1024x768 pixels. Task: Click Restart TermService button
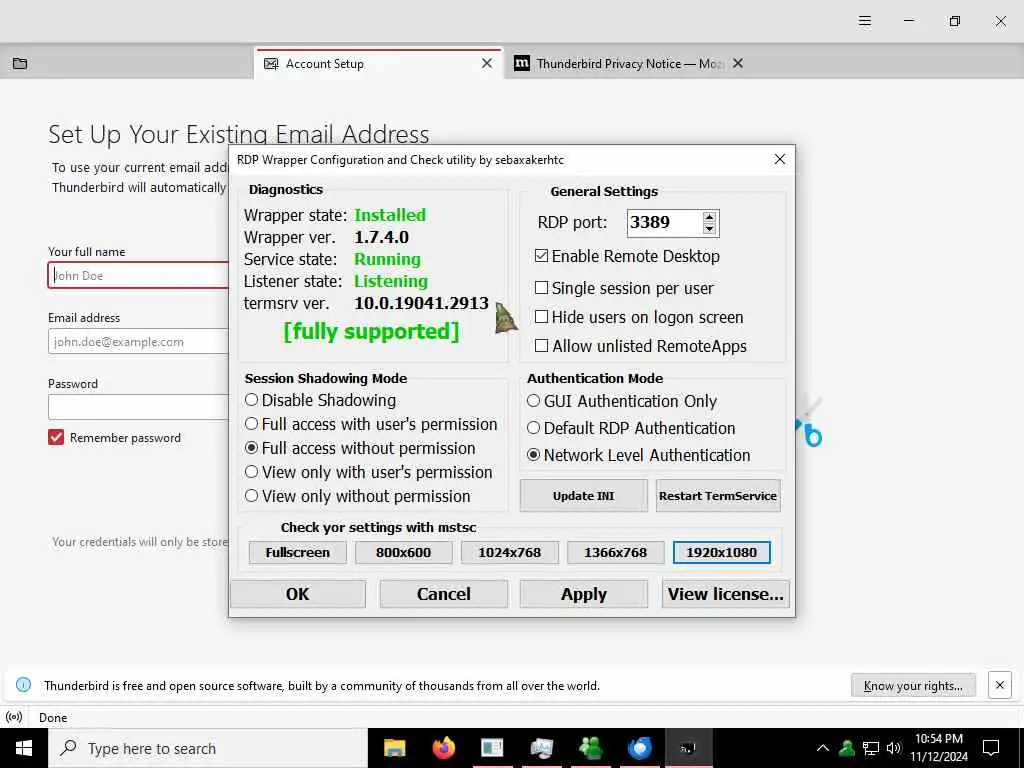718,496
